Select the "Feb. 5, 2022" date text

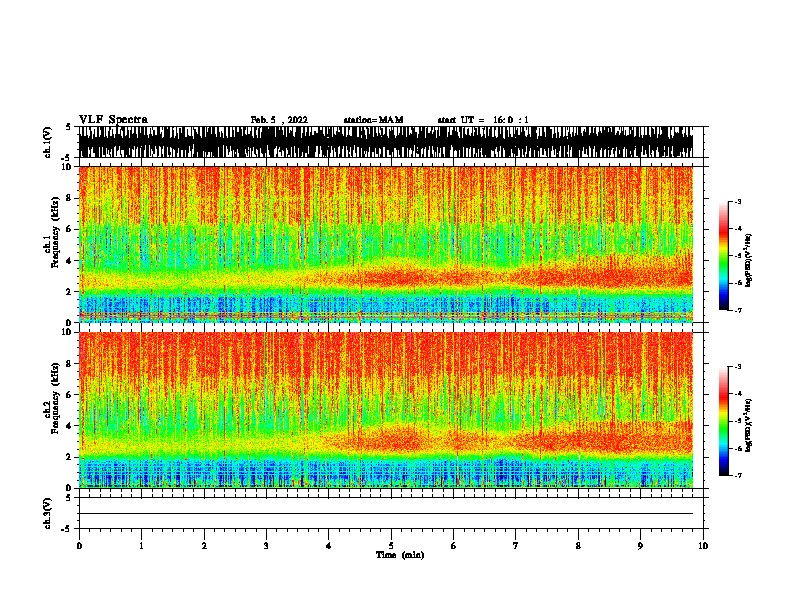(x=279, y=120)
